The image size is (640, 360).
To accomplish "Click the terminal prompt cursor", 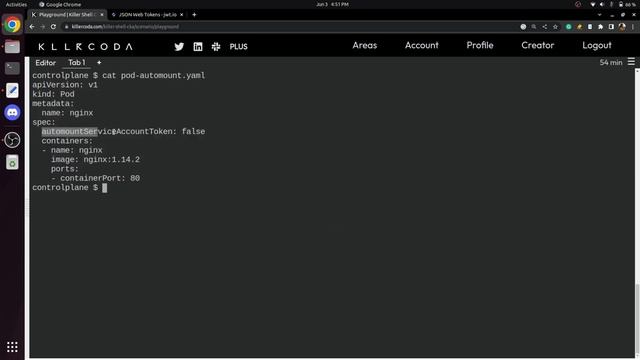I will (x=105, y=188).
